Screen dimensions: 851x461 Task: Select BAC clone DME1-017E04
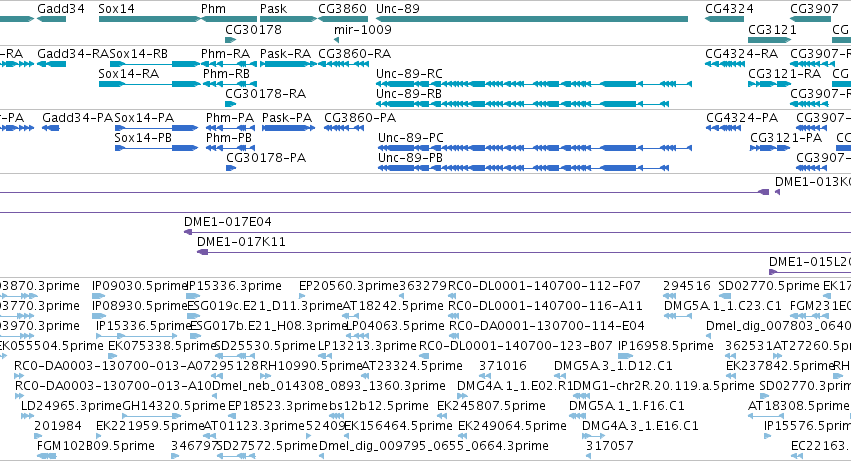(x=227, y=222)
